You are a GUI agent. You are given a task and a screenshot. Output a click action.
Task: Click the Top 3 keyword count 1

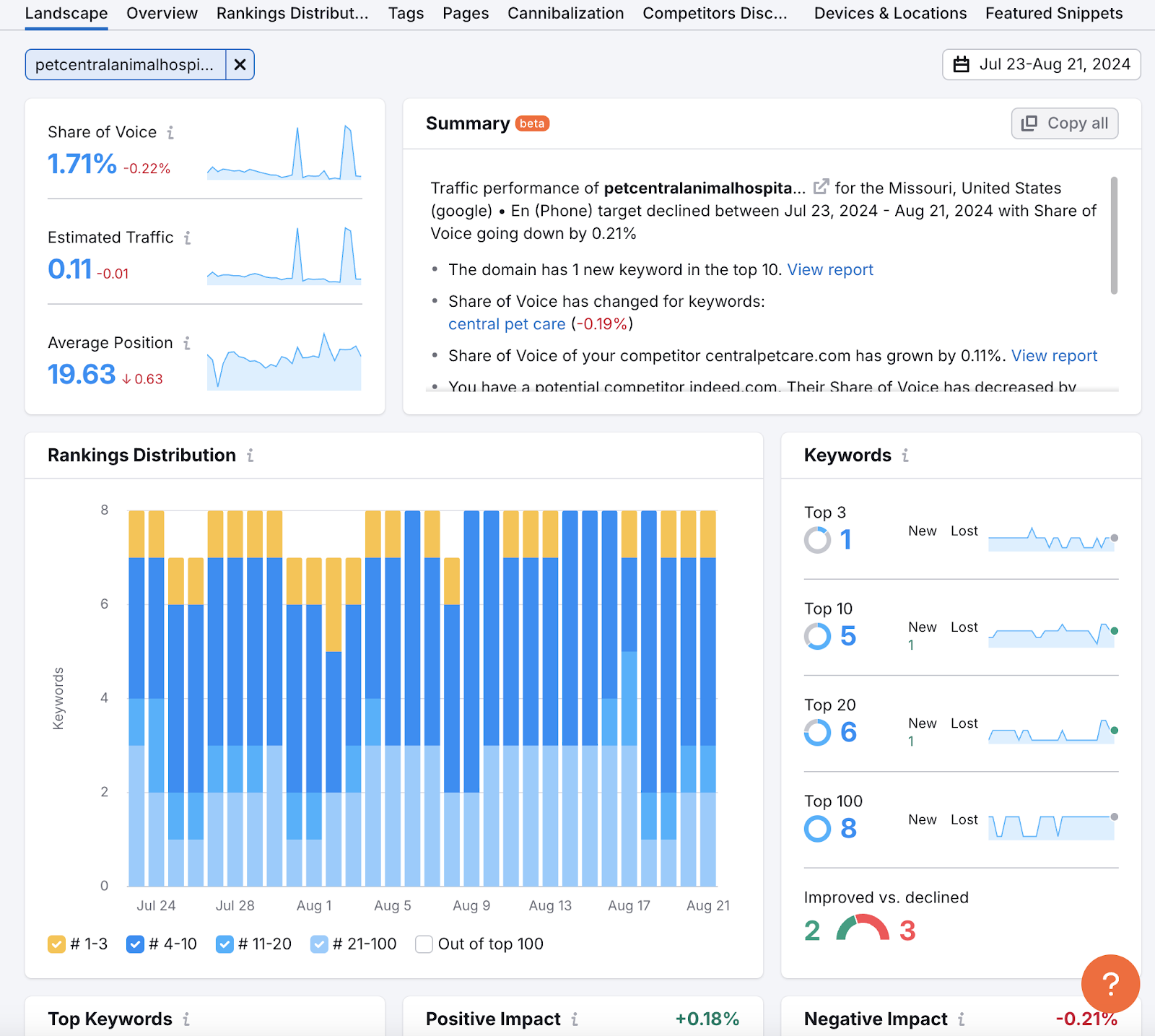coord(846,540)
